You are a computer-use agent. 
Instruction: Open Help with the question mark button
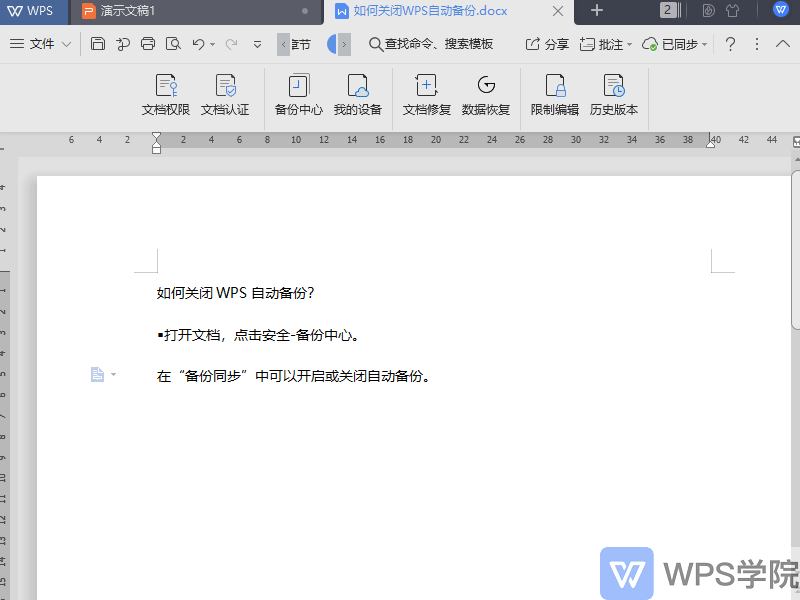coord(729,44)
